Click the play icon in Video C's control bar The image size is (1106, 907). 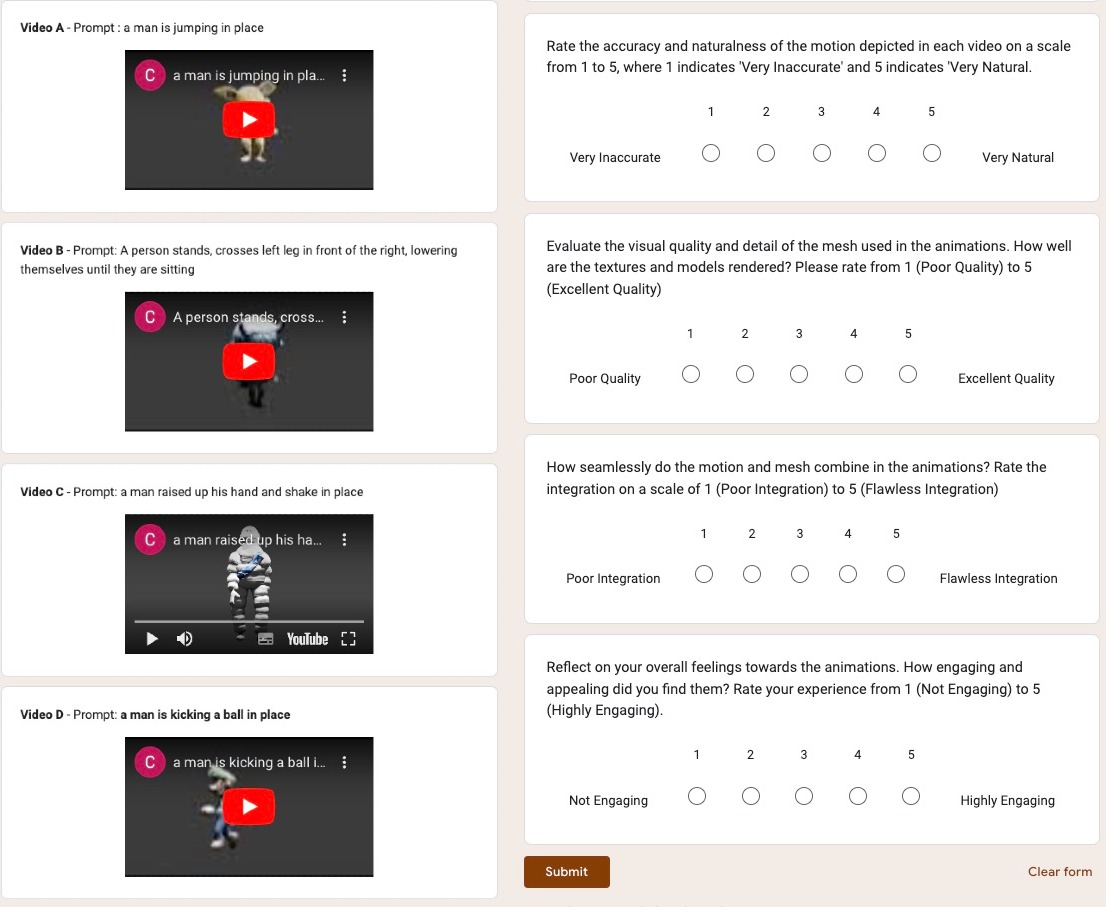pyautogui.click(x=153, y=639)
